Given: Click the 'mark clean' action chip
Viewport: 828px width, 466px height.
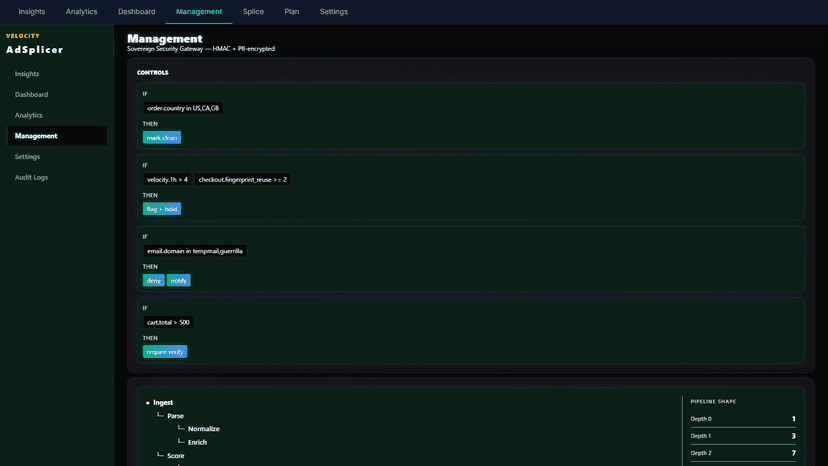Looking at the screenshot, I should point(162,137).
